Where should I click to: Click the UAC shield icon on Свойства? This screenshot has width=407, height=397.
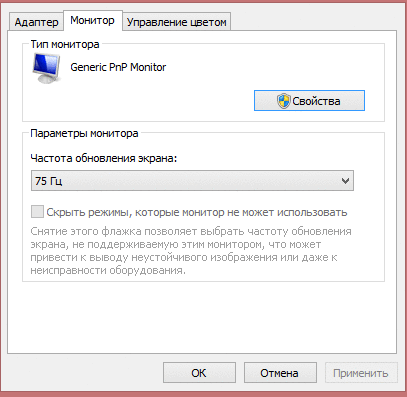[283, 101]
